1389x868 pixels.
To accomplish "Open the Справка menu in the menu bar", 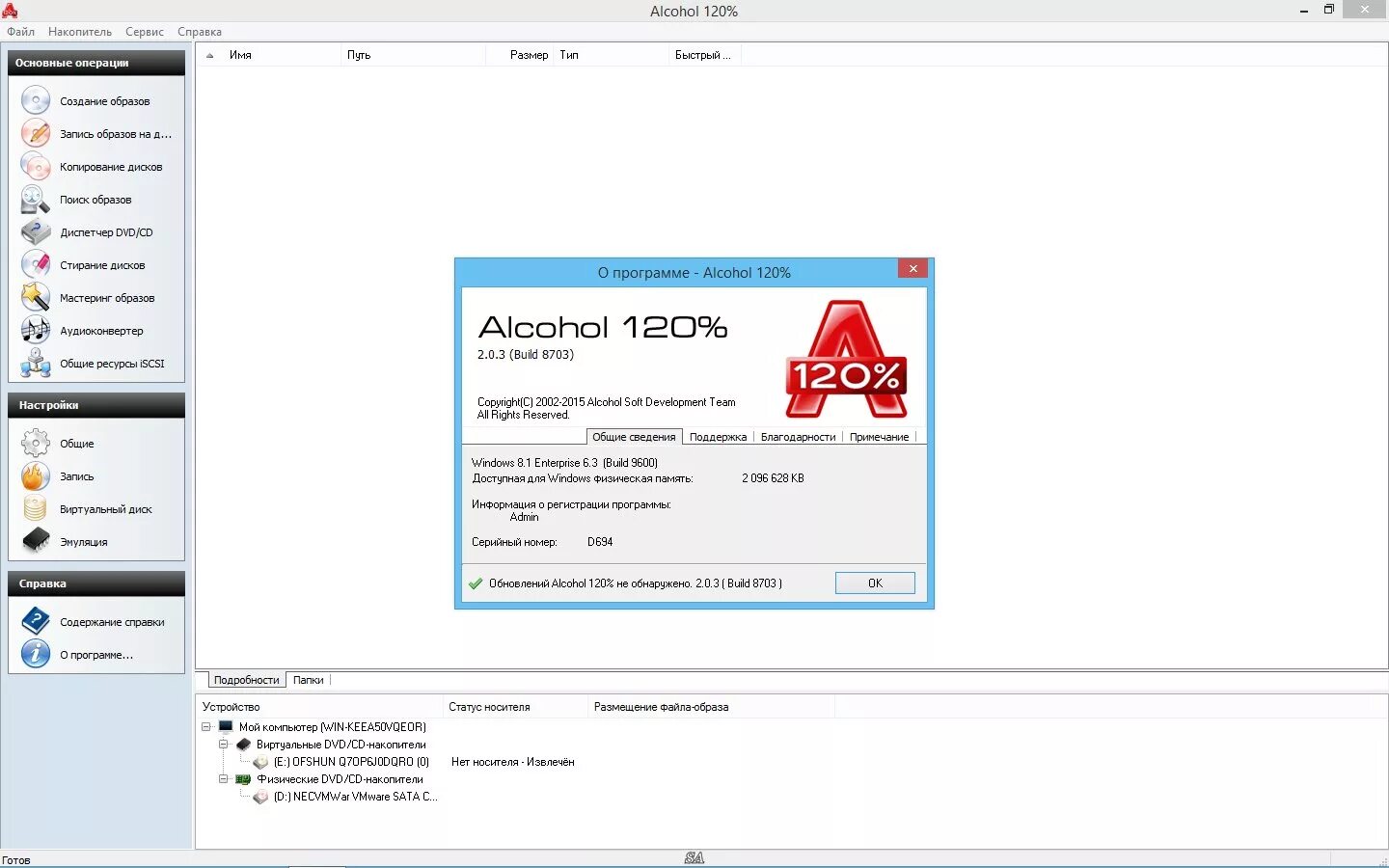I will tap(200, 32).
